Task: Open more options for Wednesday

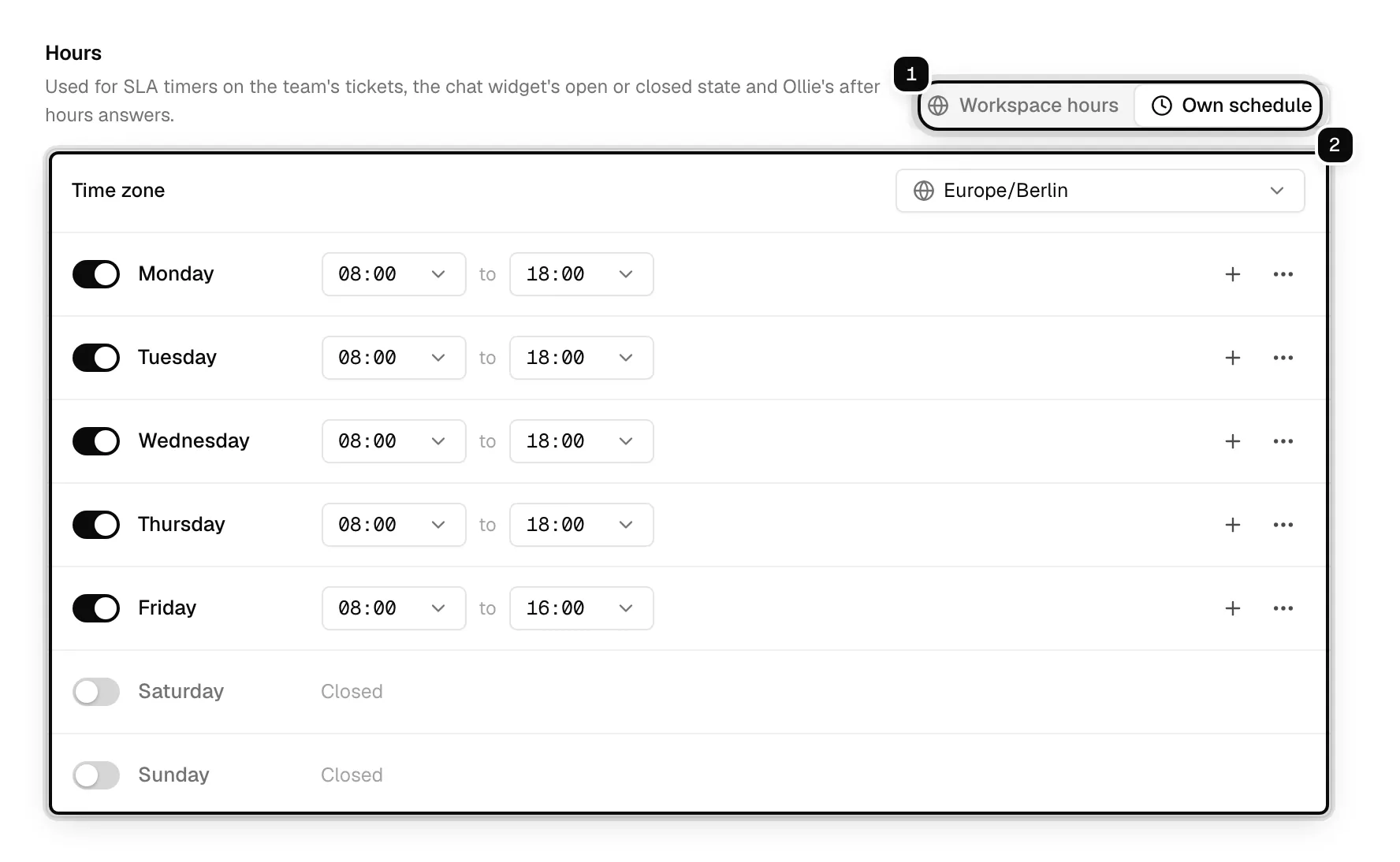Action: [1283, 441]
